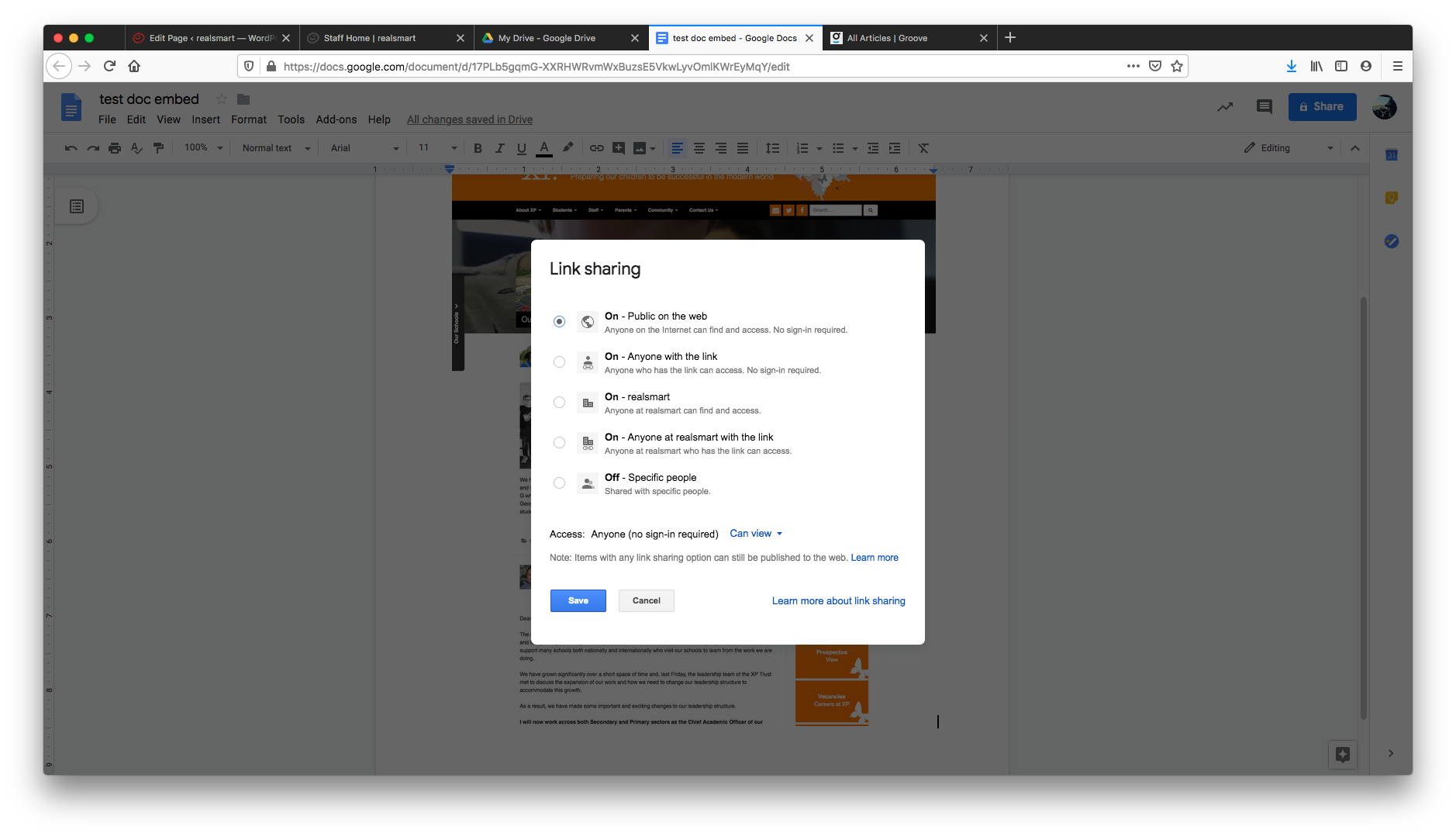The image size is (1456, 837).
Task: Select Off - Specific people option
Action: (559, 483)
